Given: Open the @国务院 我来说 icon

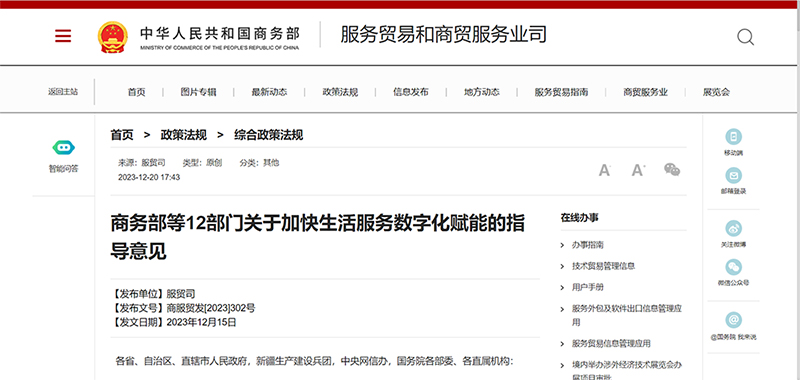Looking at the screenshot, I should [x=734, y=320].
